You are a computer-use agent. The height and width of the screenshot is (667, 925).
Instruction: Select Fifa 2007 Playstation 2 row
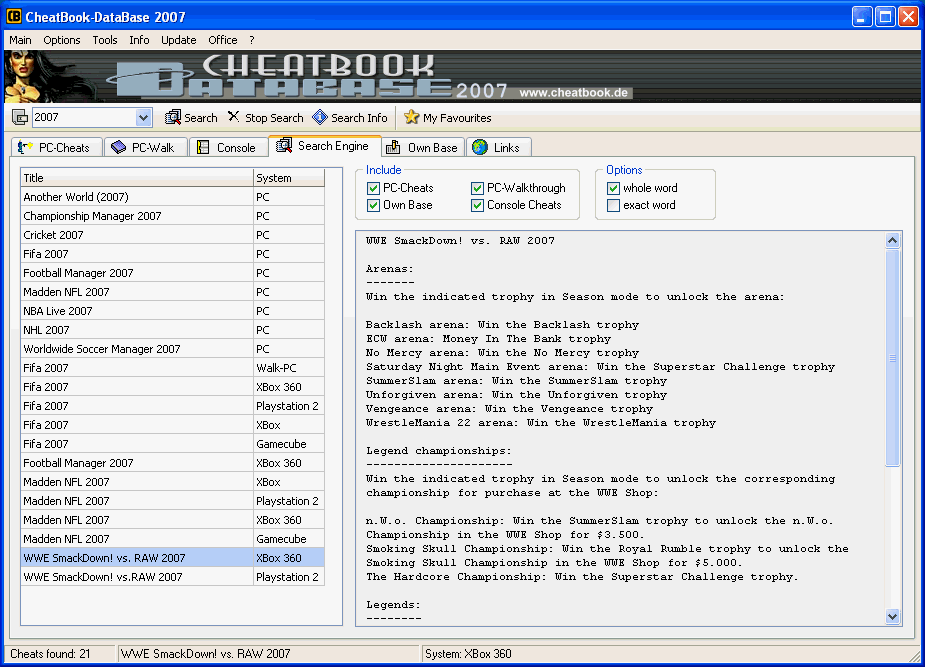(x=172, y=406)
